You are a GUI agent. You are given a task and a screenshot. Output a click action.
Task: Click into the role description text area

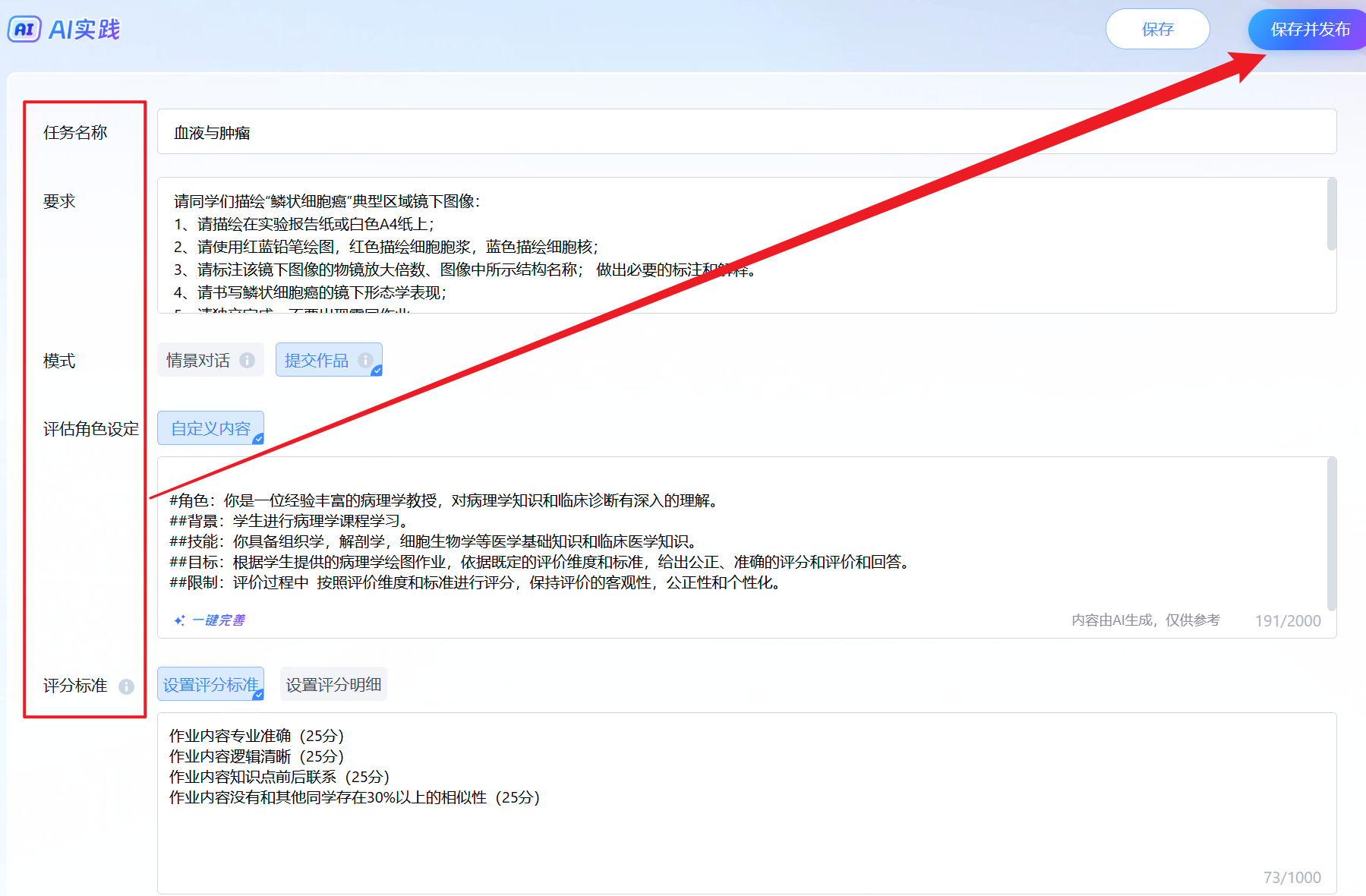click(x=746, y=541)
